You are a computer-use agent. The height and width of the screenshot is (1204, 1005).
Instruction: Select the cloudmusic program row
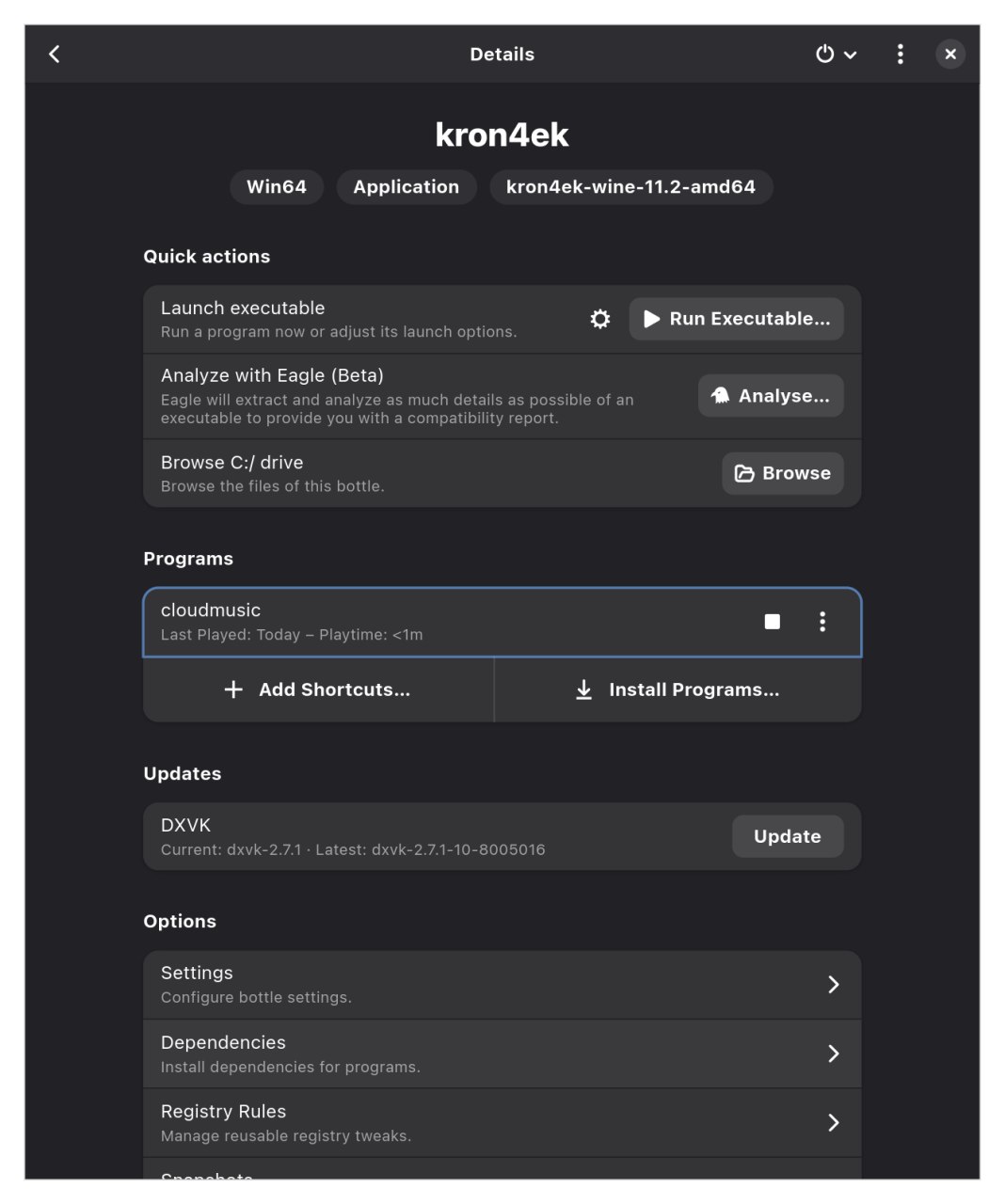coord(423,622)
